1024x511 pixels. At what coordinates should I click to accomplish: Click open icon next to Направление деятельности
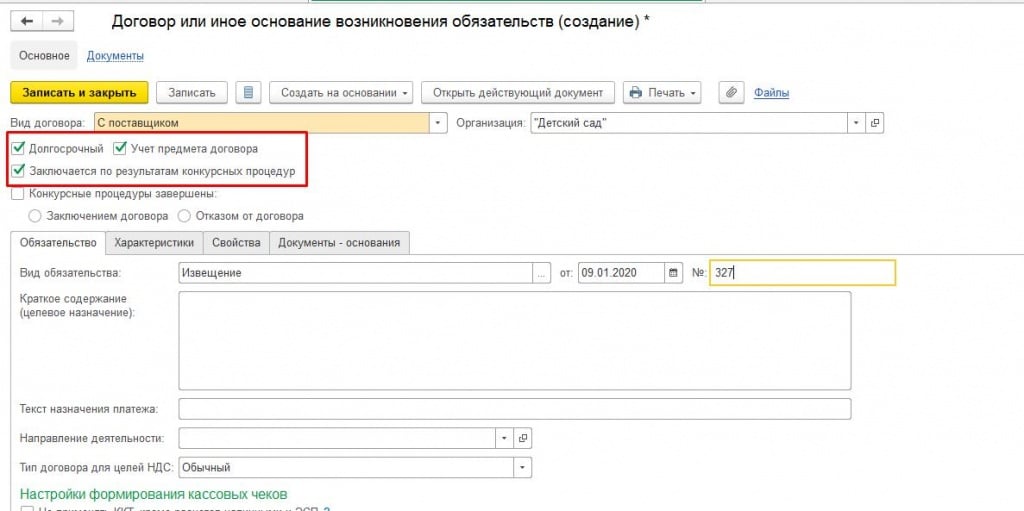pos(523,438)
